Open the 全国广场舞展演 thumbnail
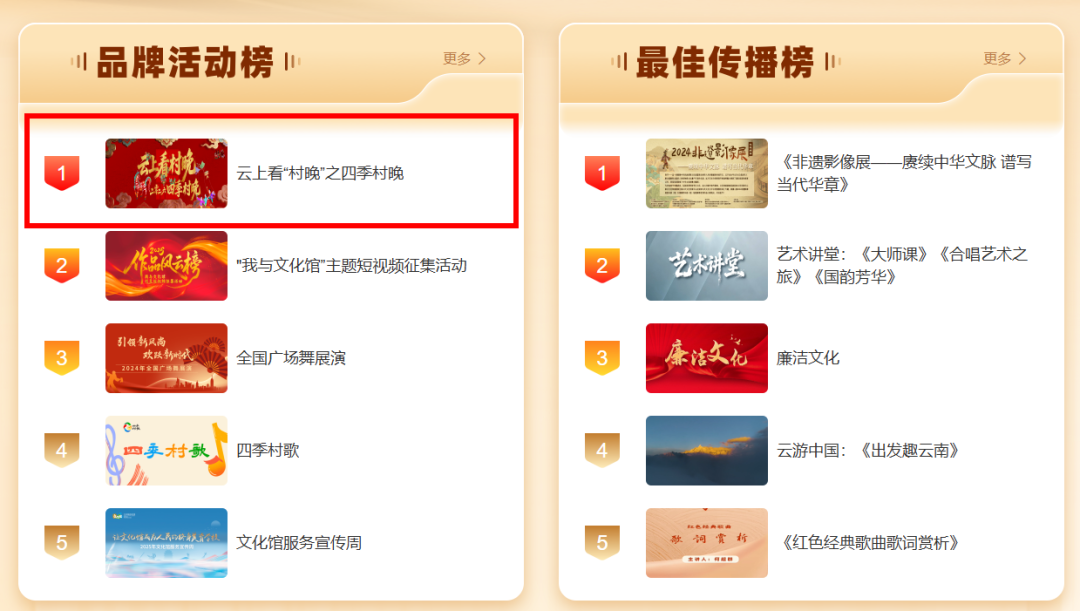Screen dimensions: 1080x611 coord(166,358)
